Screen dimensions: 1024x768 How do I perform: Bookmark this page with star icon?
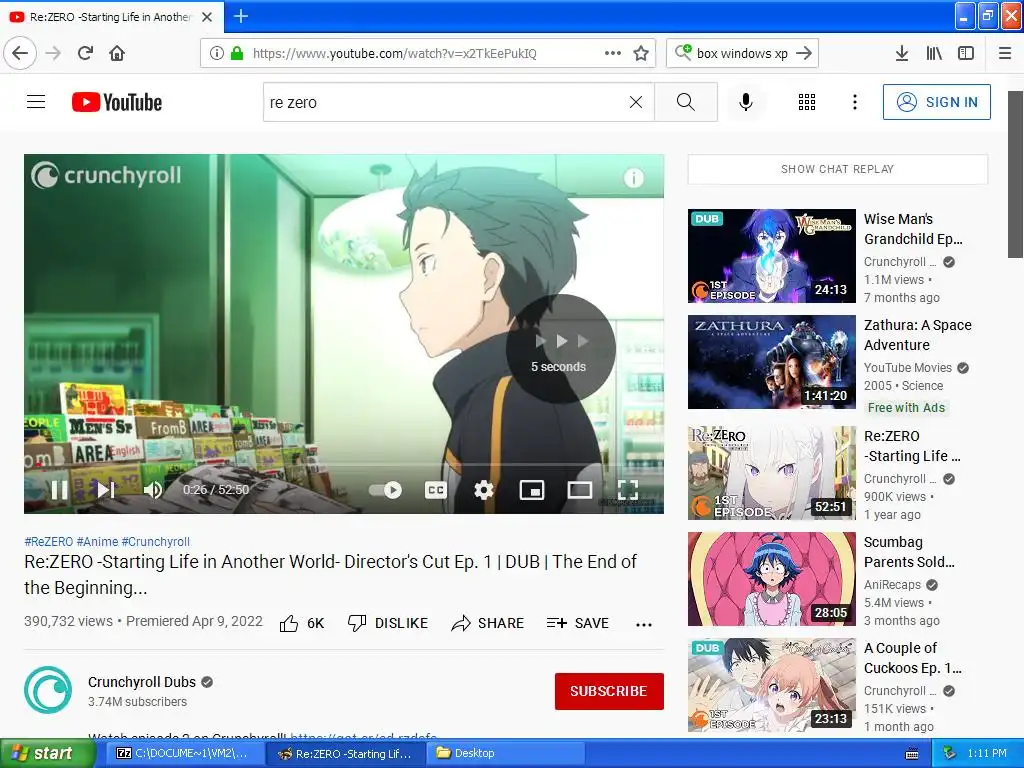click(x=641, y=53)
